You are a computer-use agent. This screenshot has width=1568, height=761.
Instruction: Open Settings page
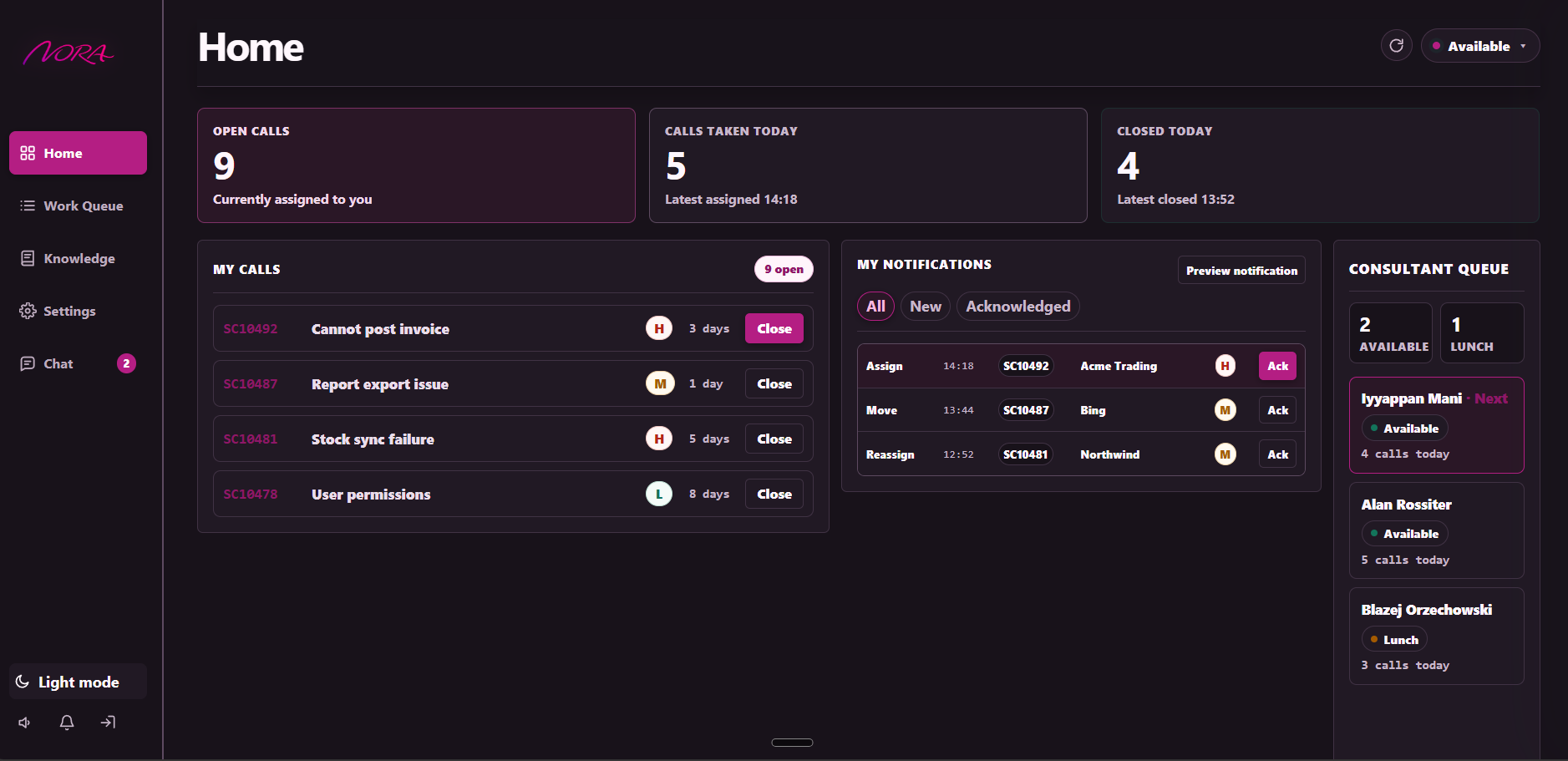tap(78, 311)
